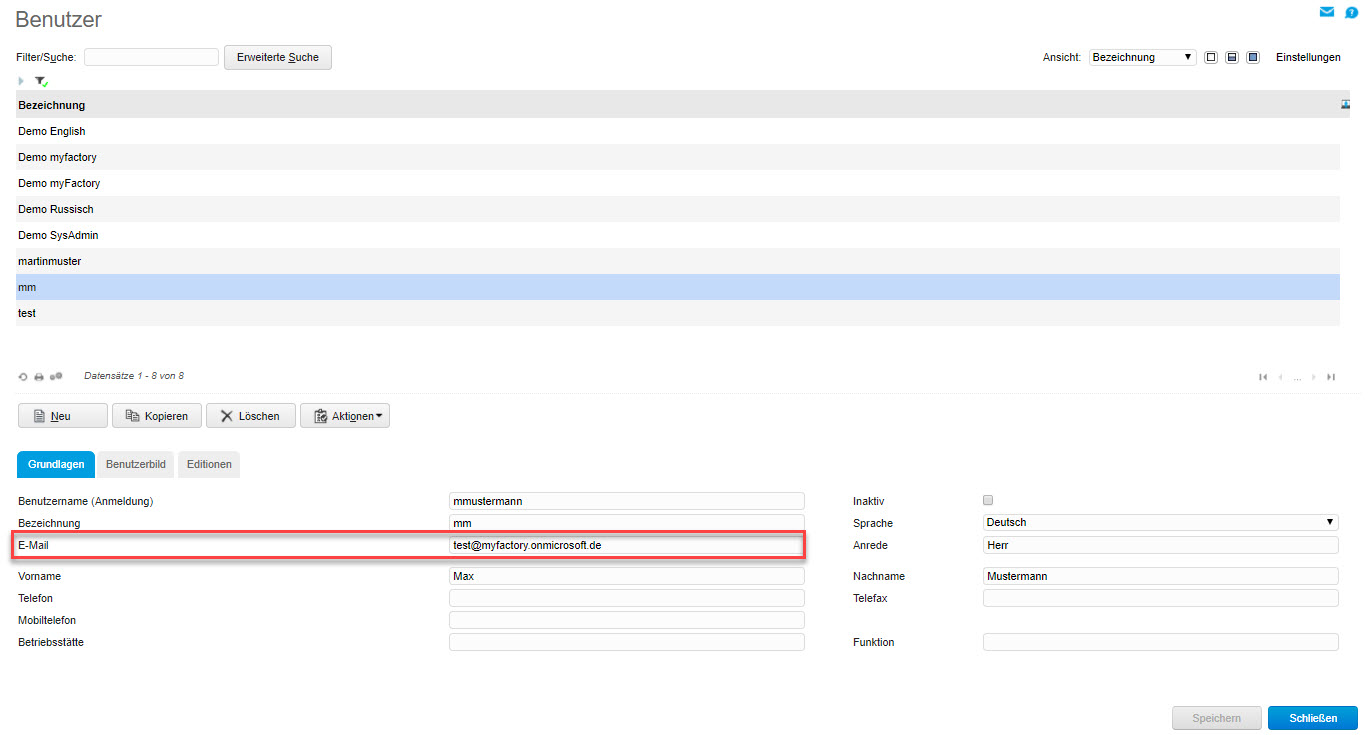1368x735 pixels.
Task: Switch to the list-only layout view
Action: pyautogui.click(x=1211, y=58)
